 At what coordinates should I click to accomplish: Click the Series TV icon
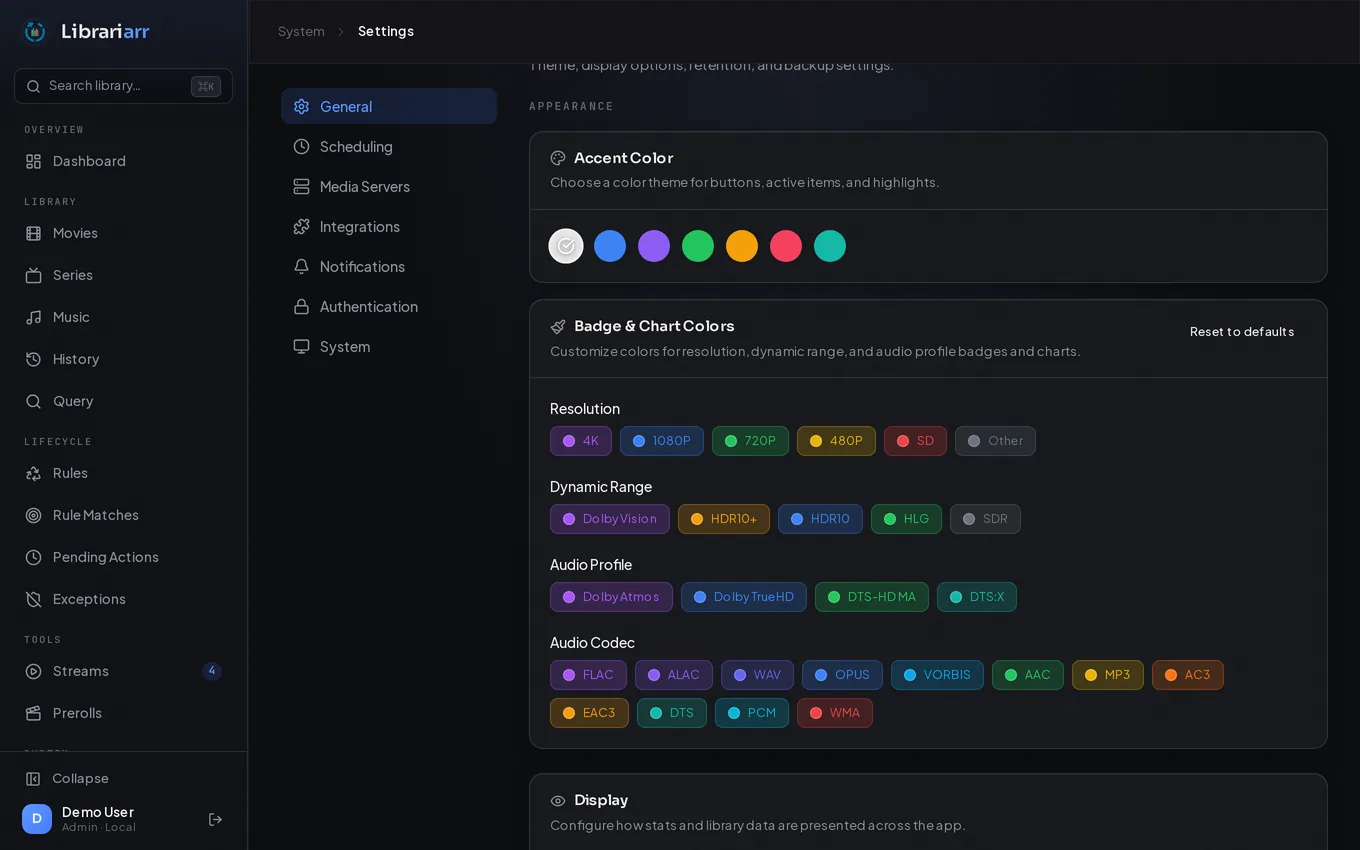pyautogui.click(x=33, y=275)
